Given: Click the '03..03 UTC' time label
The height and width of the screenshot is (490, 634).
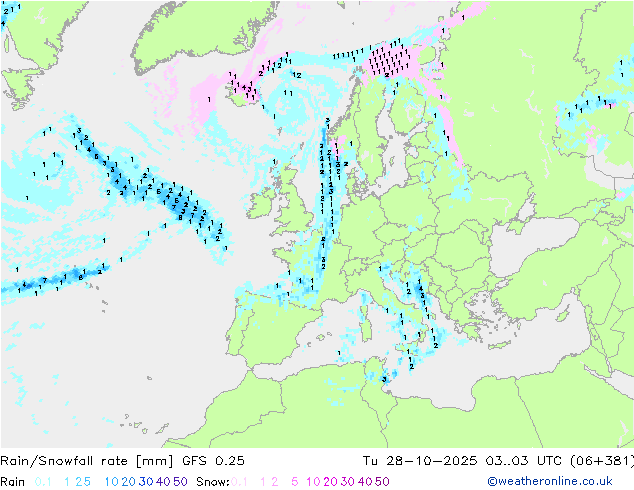Looking at the screenshot, I should (524, 461).
